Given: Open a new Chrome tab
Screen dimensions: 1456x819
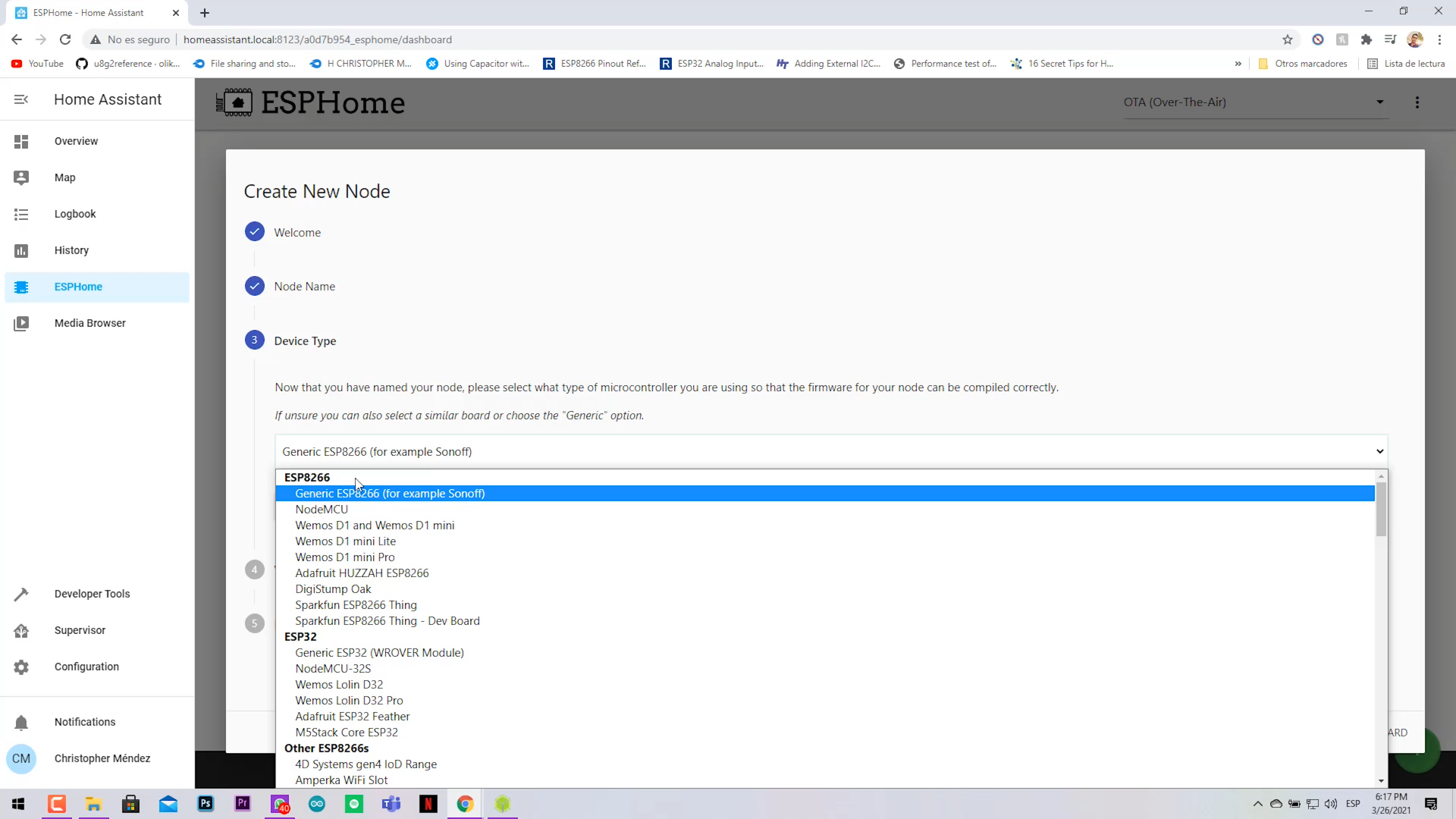Looking at the screenshot, I should pyautogui.click(x=205, y=13).
